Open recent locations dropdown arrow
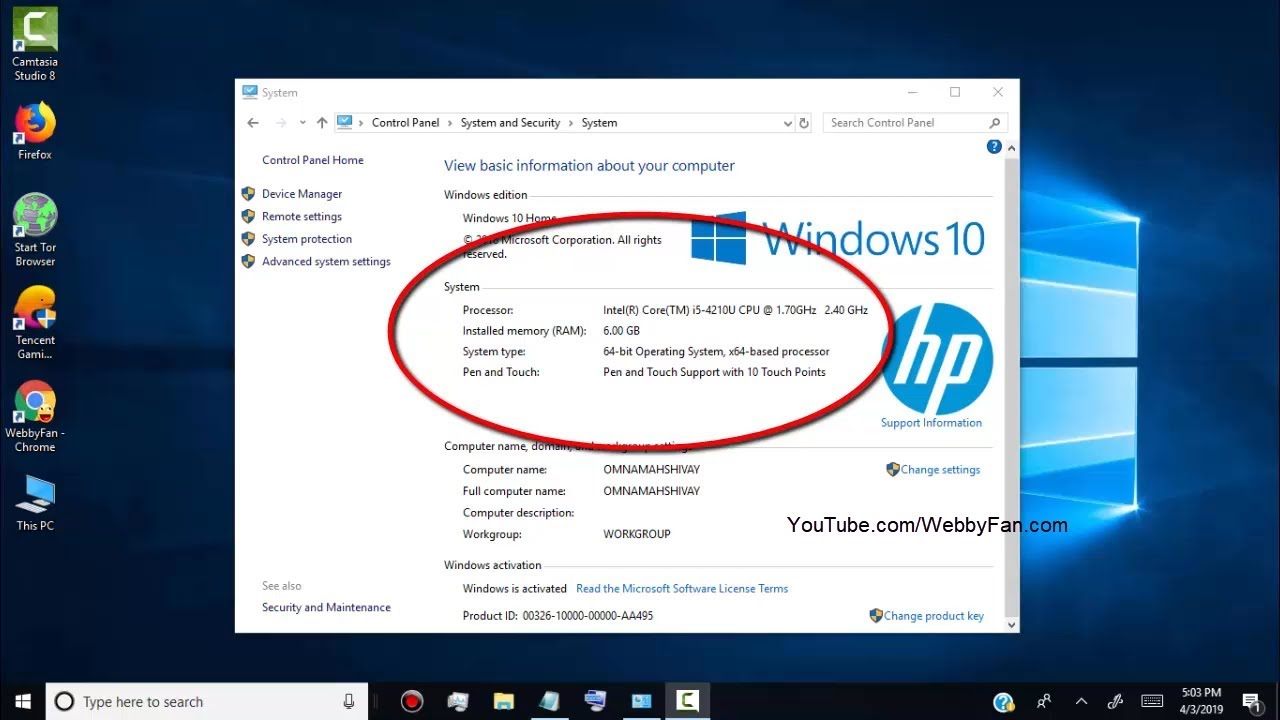This screenshot has width=1280, height=720. [302, 123]
